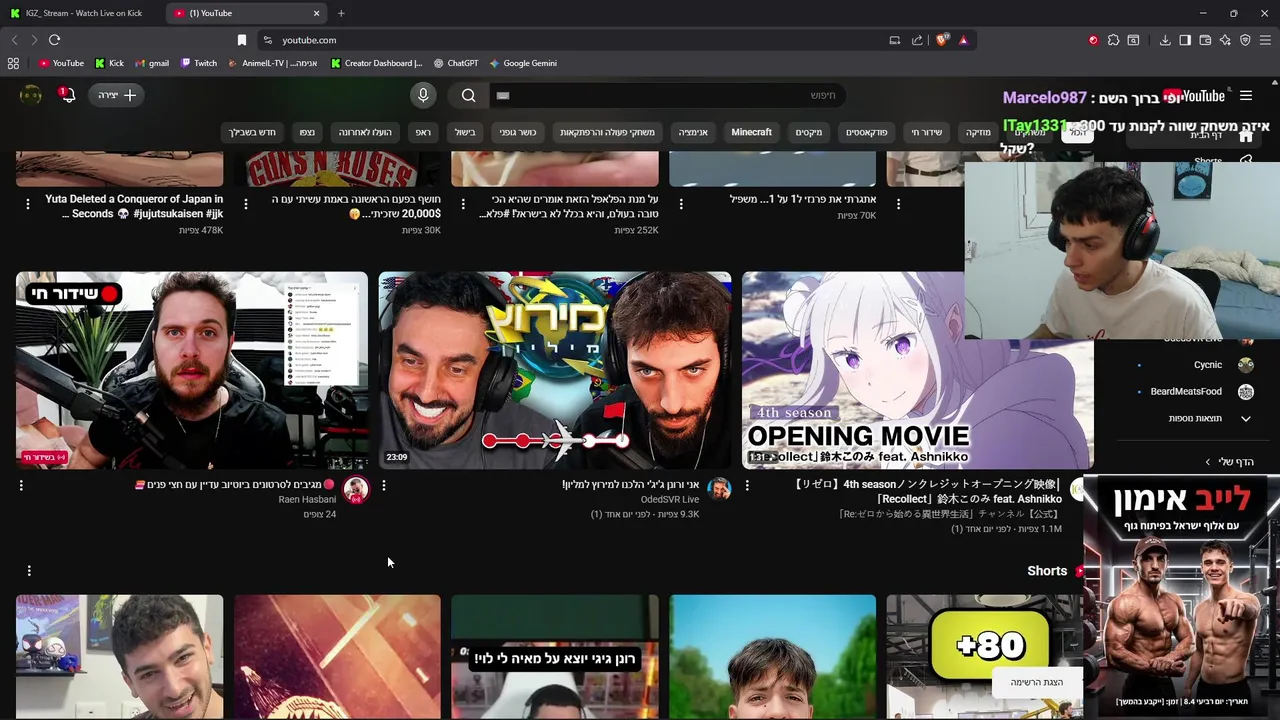Open Creator Dashboard bookmark
This screenshot has height=720, width=1280.
(377, 63)
